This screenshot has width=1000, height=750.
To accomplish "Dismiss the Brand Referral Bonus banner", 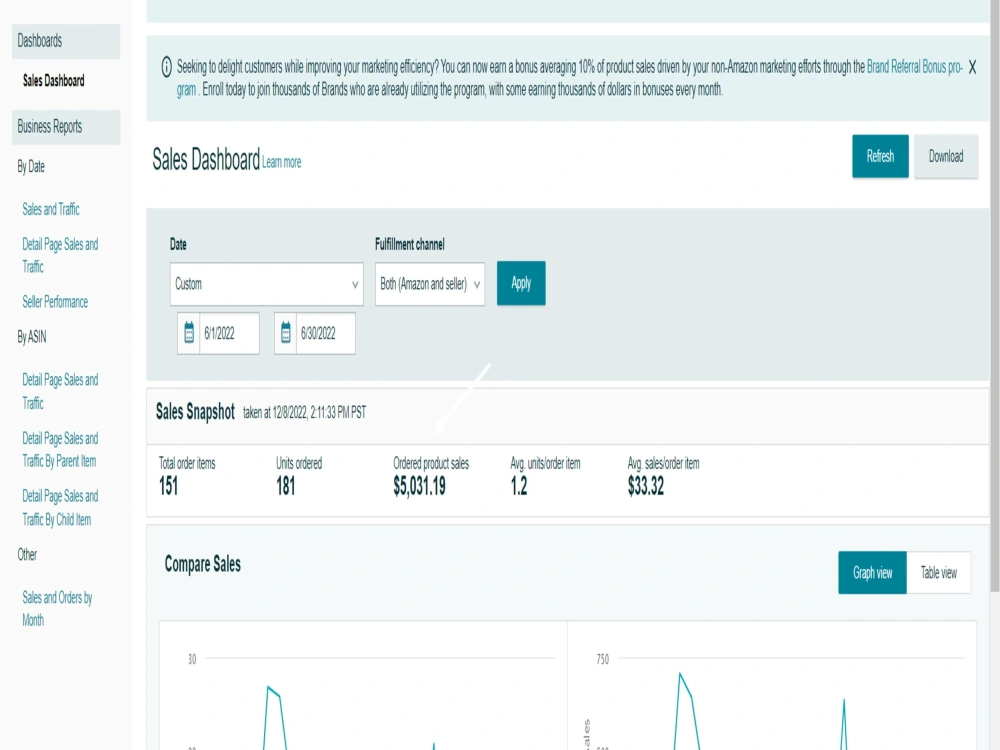I will 972,67.
